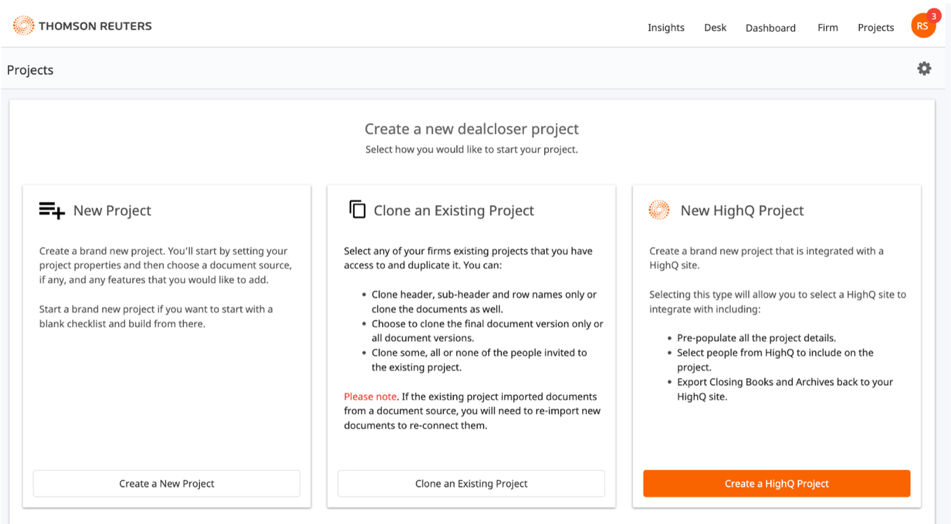Image resolution: width=951 pixels, height=524 pixels.
Task: Open the RS user avatar menu
Action: [x=922, y=26]
